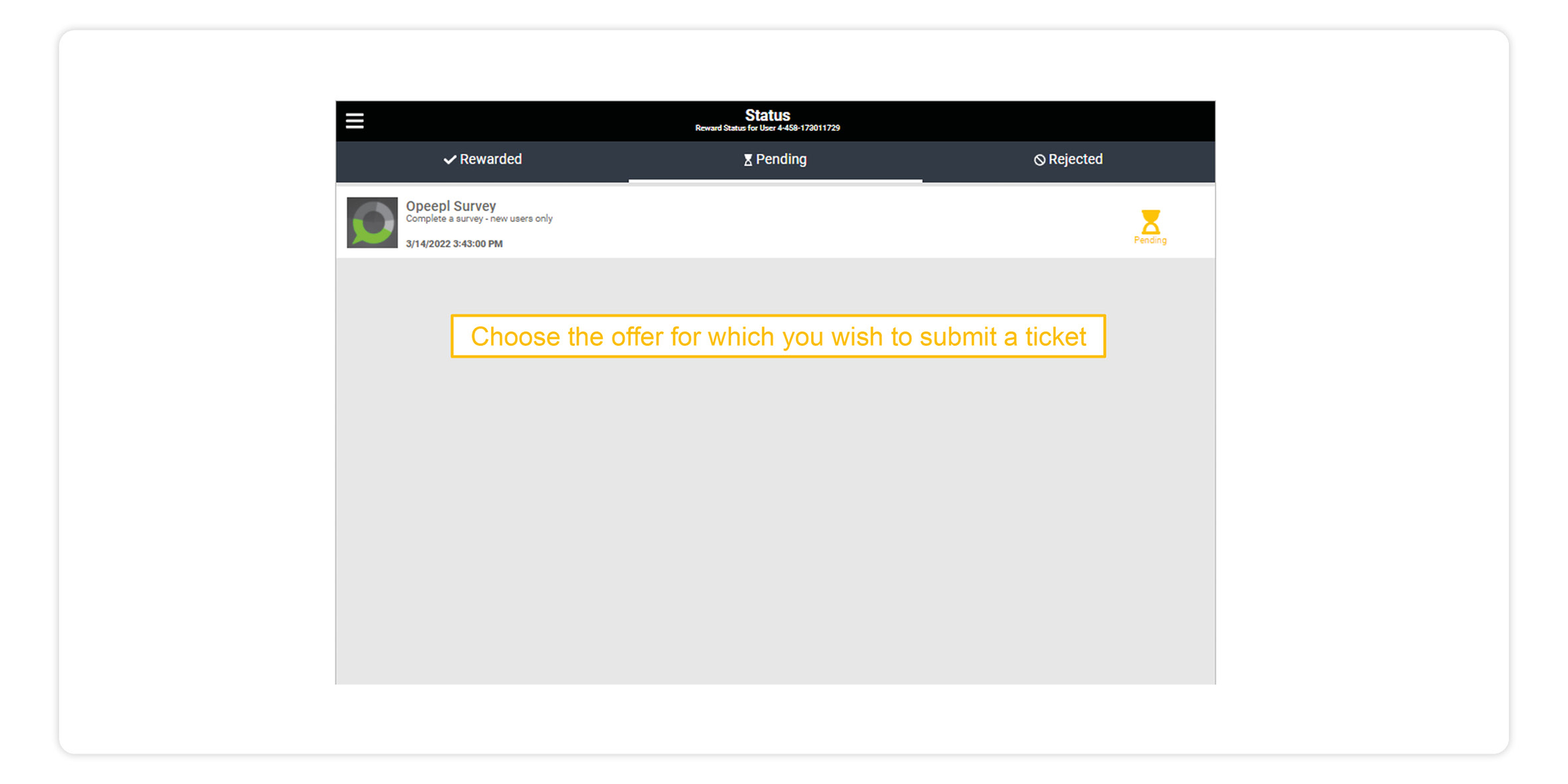The height and width of the screenshot is (784, 1568).
Task: Click the yellow hourglass status icon
Action: click(x=1150, y=221)
